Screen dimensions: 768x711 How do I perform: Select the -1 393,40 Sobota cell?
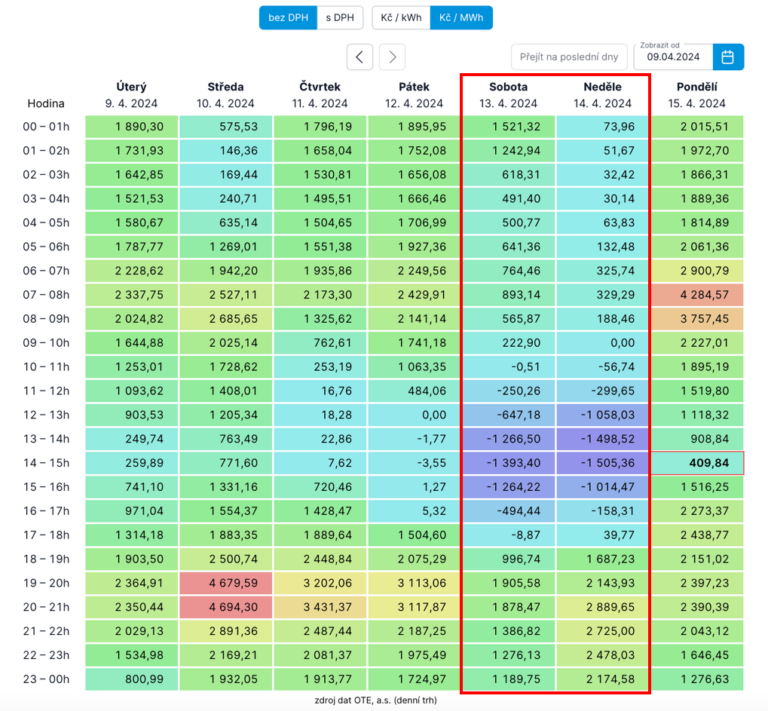pyautogui.click(x=508, y=463)
